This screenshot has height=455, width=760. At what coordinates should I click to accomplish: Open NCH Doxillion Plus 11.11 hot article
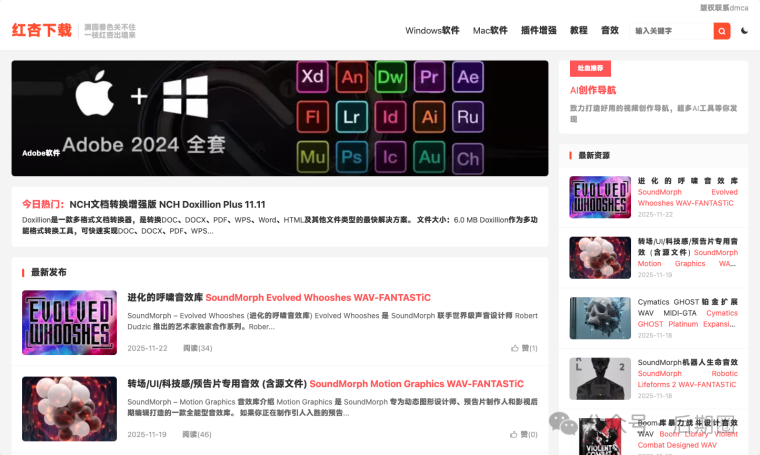[167, 204]
